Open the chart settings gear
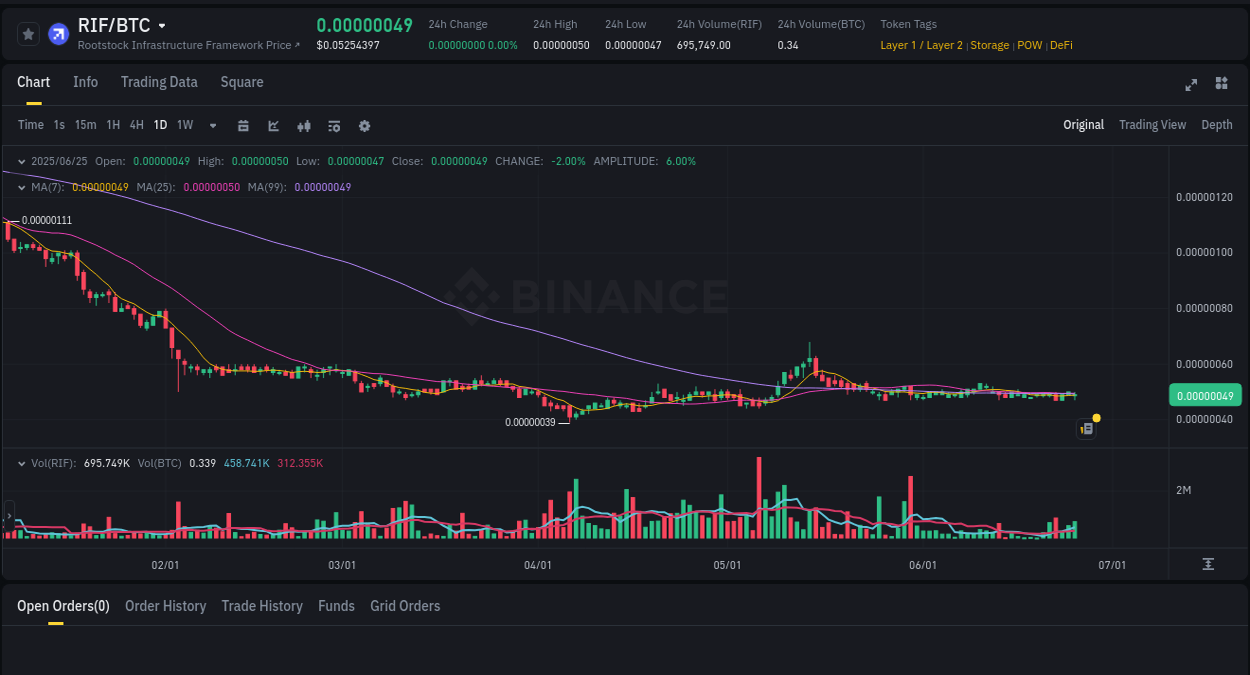1250x675 pixels. coord(364,125)
